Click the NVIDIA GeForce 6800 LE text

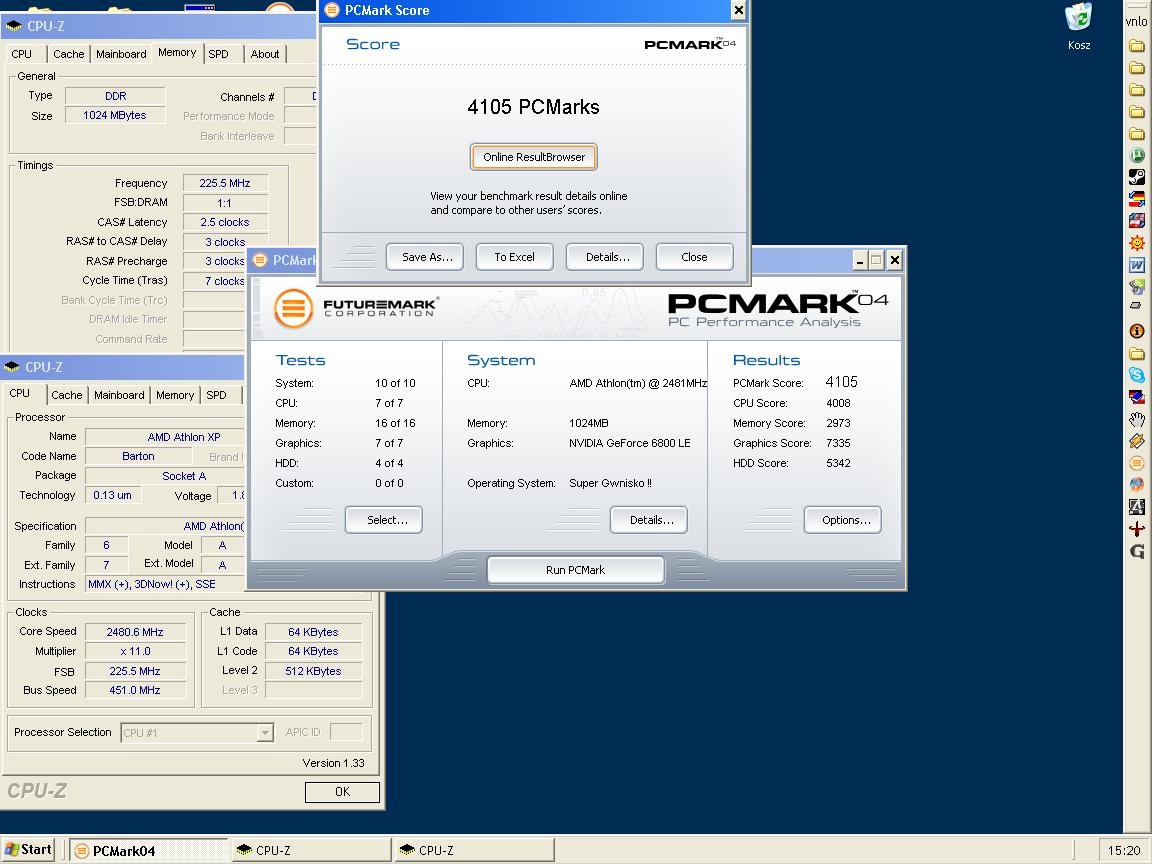[x=630, y=443]
